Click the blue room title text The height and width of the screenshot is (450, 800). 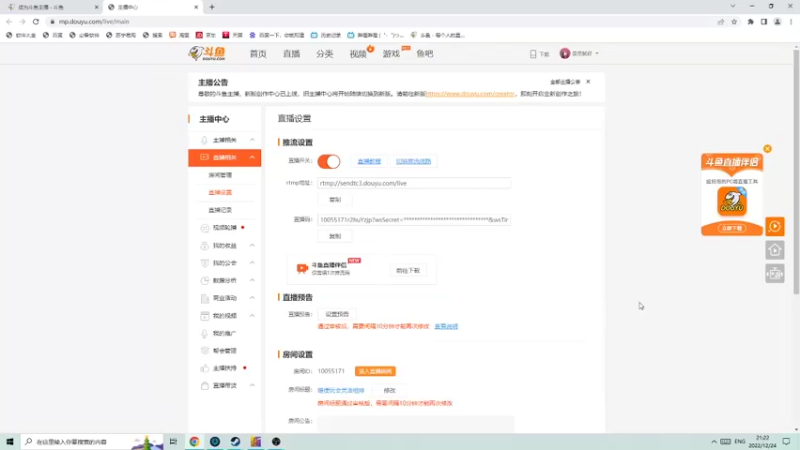point(341,390)
